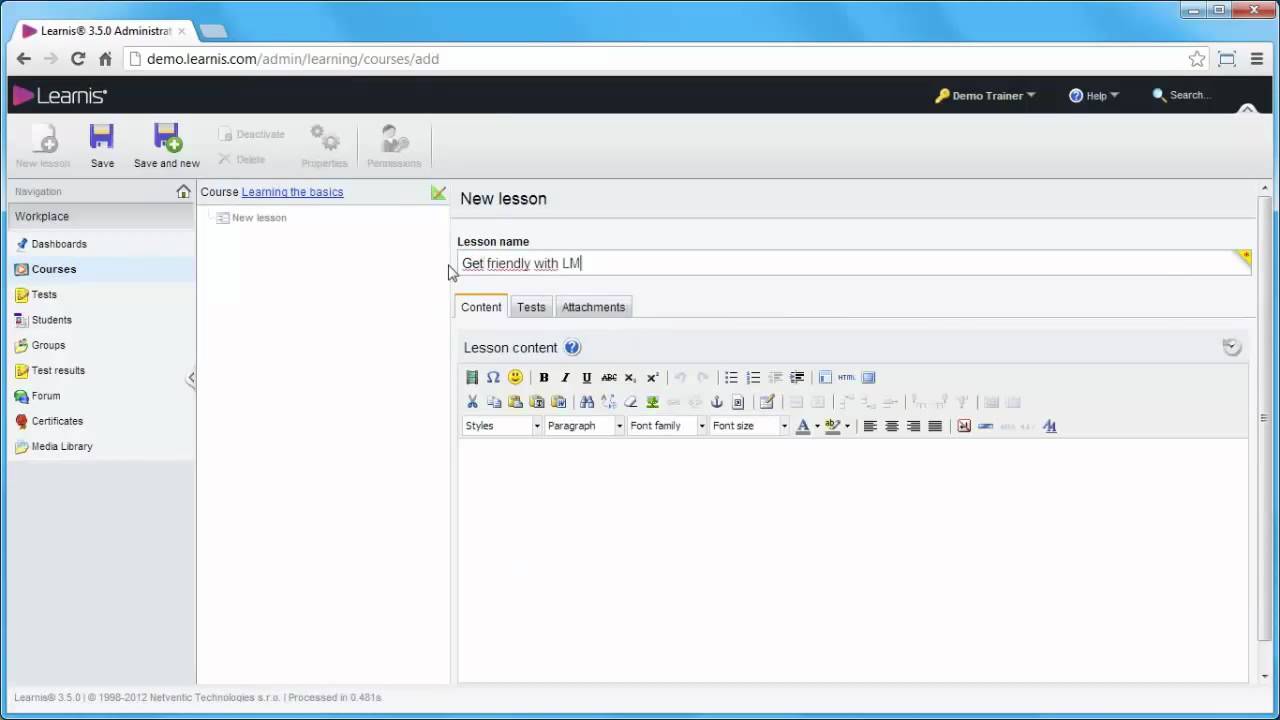Open the text color picker arrow
The image size is (1280, 720).
pos(817,426)
